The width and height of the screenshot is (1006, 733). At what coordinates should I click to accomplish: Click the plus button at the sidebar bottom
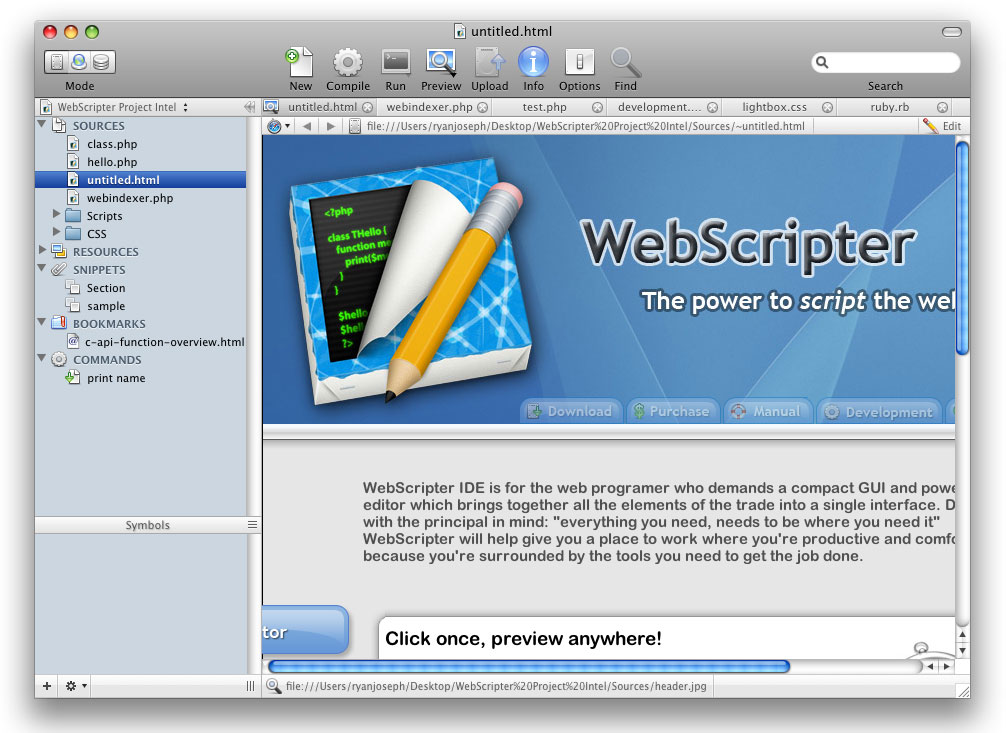click(x=47, y=686)
